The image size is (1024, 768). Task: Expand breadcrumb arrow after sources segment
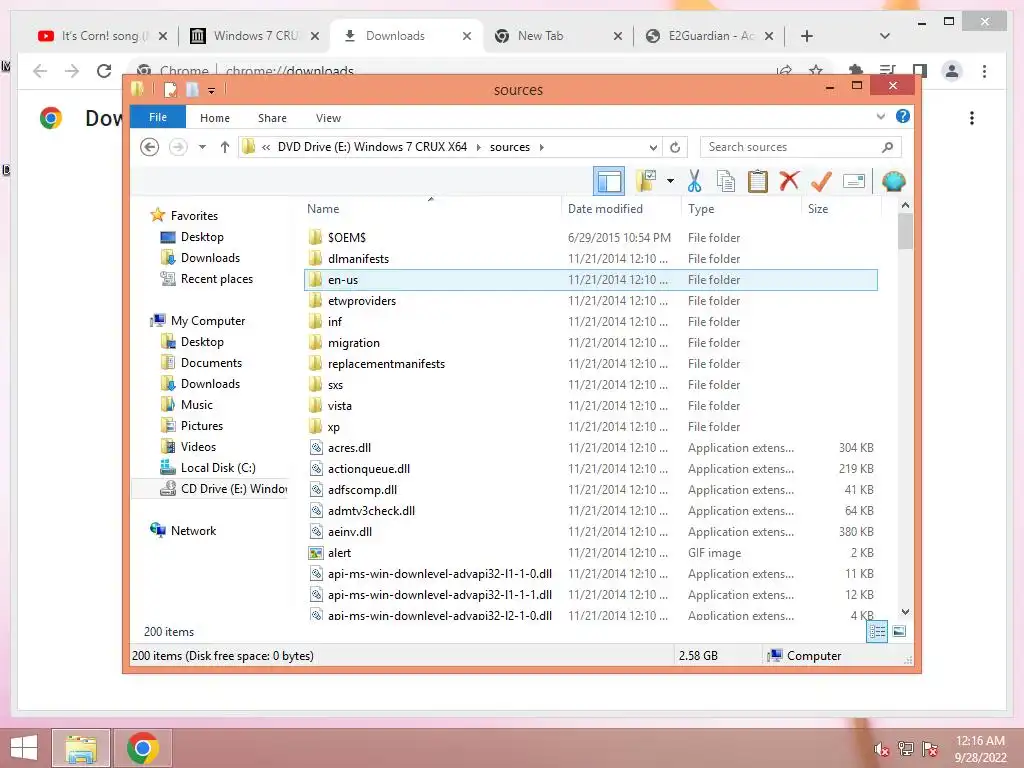(541, 147)
